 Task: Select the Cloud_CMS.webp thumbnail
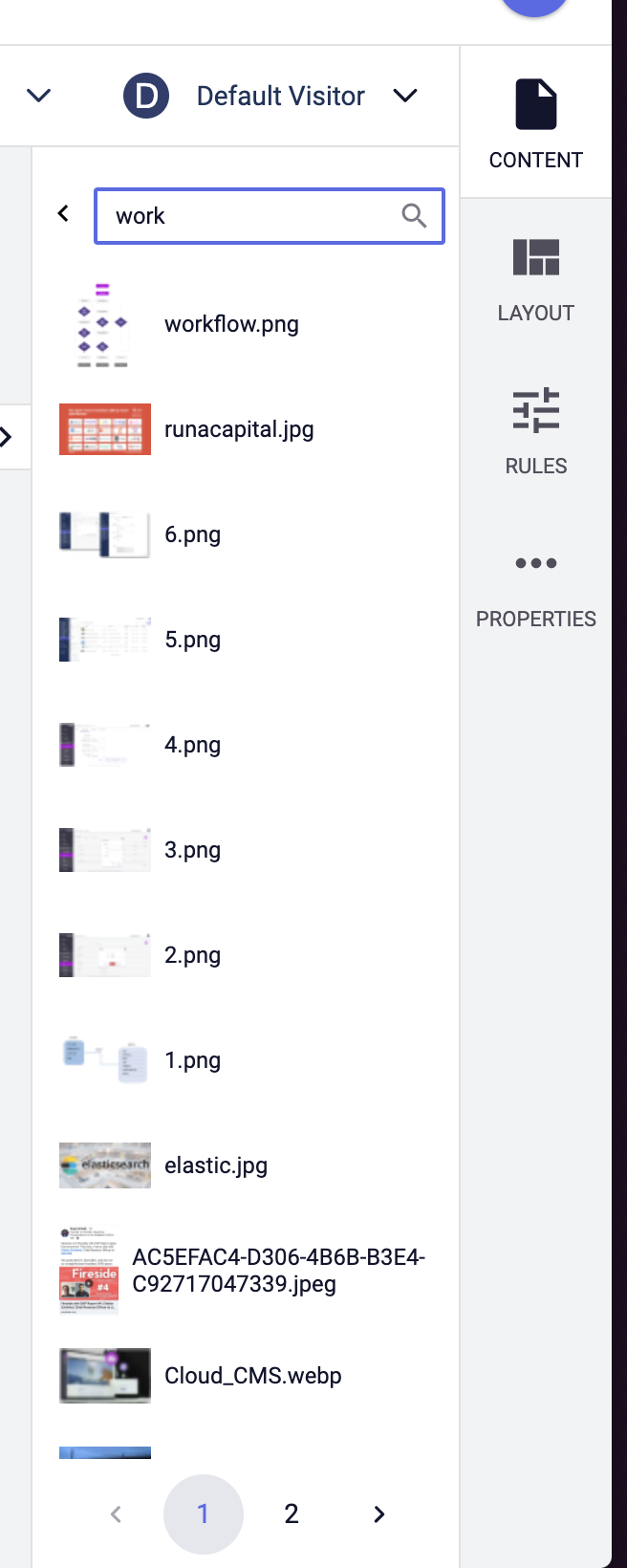click(x=105, y=1375)
